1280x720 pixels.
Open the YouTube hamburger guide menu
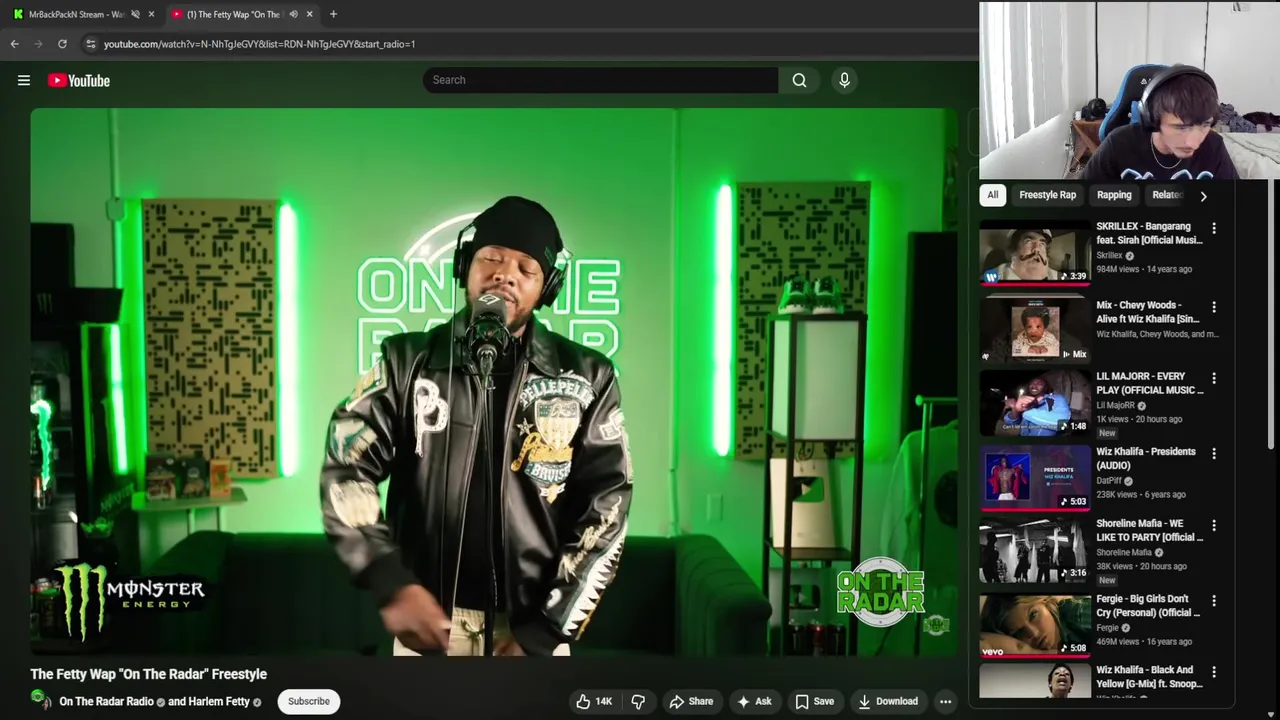tap(24, 80)
